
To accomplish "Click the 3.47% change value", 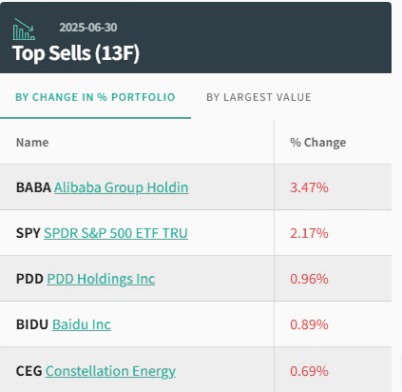I will point(309,187).
